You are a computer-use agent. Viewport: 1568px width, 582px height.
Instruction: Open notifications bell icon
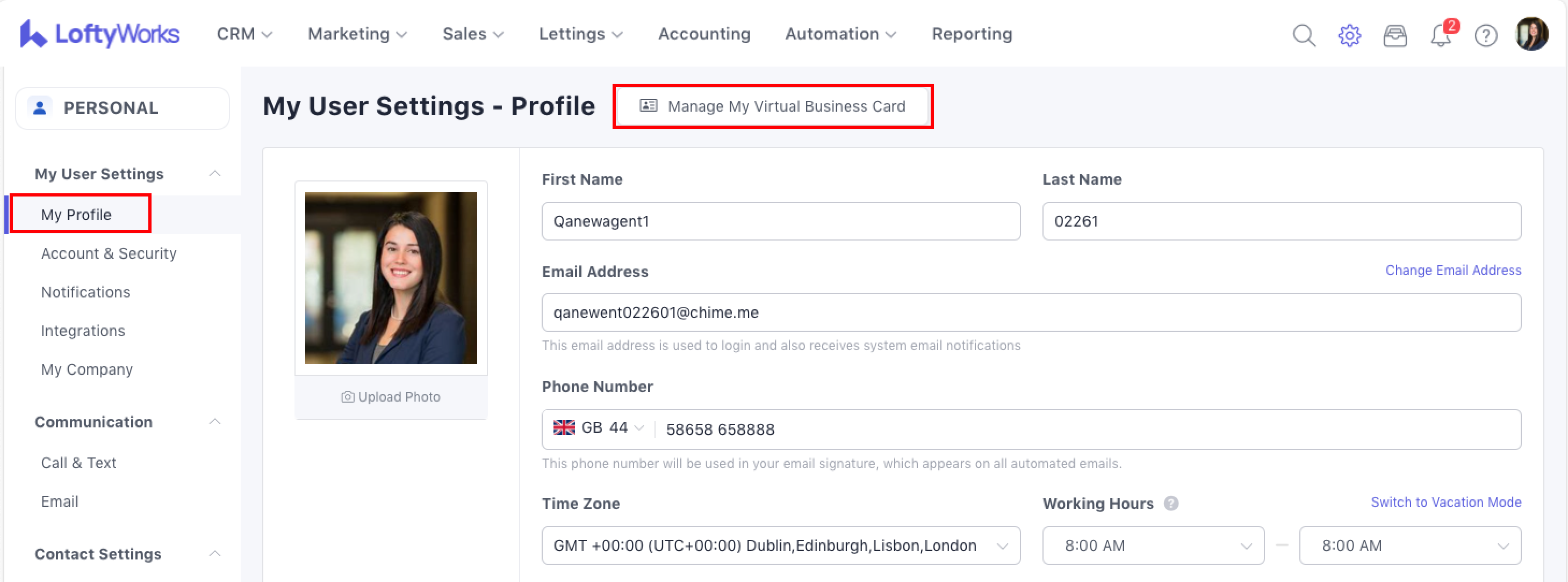(1440, 35)
